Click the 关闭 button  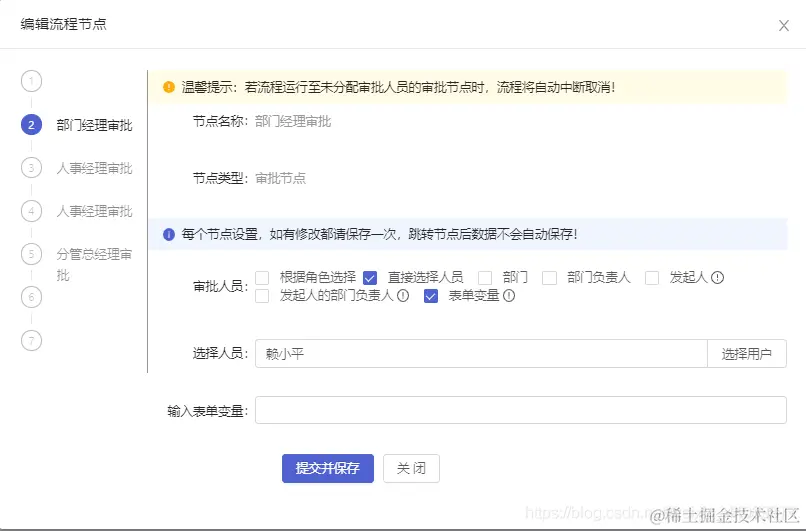(x=411, y=468)
